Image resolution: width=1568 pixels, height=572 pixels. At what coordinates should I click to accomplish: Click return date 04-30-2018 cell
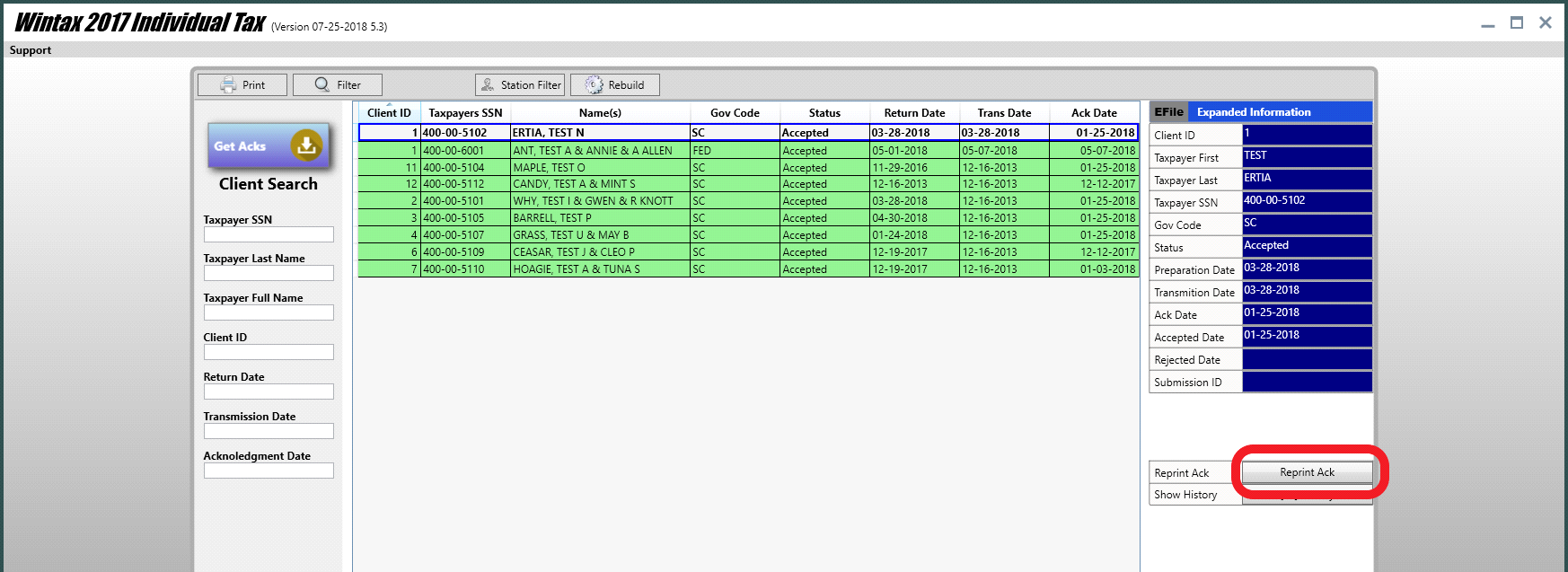(x=914, y=218)
